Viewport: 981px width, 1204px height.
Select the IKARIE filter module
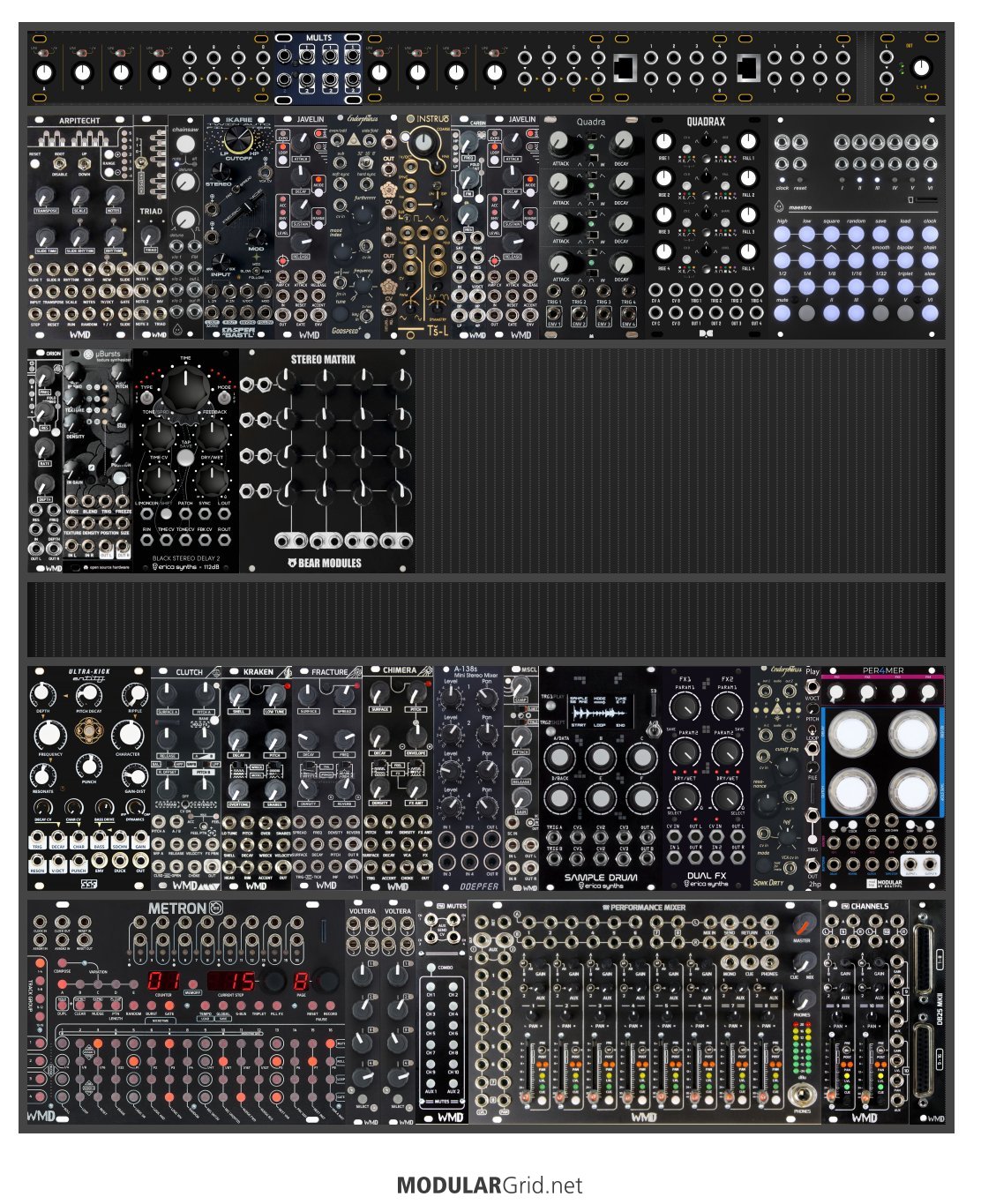pyautogui.click(x=238, y=227)
